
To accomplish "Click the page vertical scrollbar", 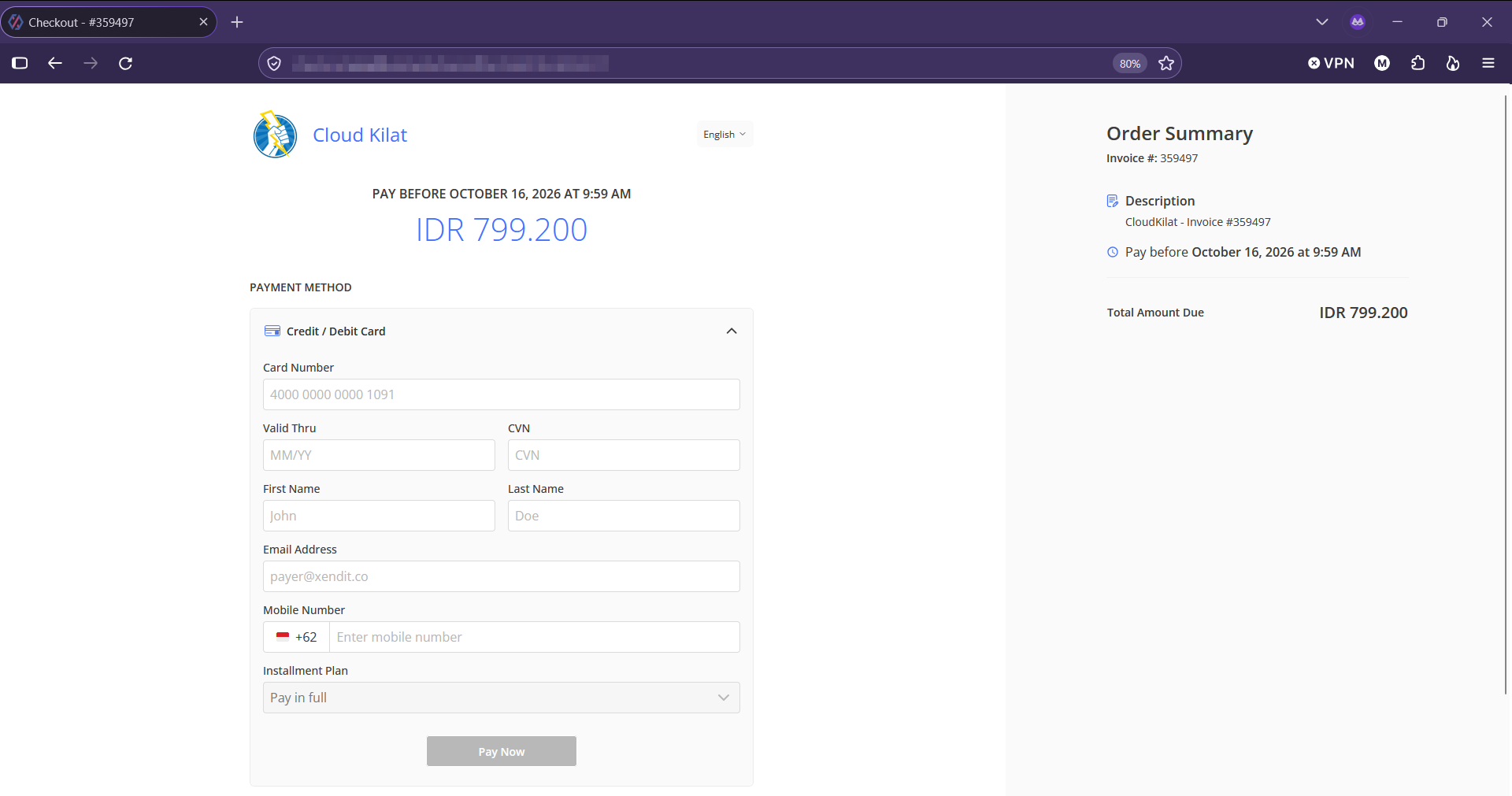I will pos(1506,394).
